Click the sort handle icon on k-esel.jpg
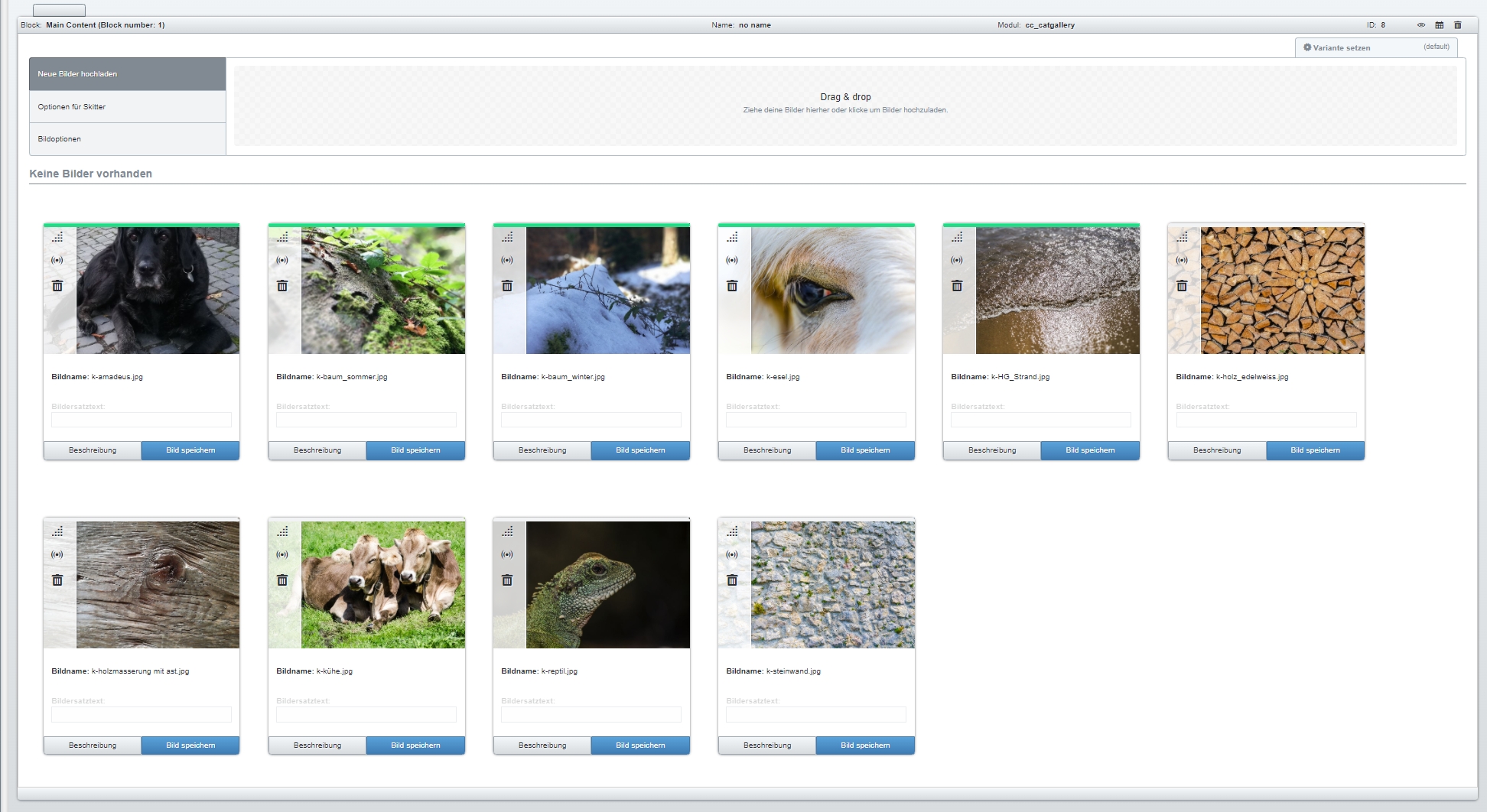 [732, 237]
